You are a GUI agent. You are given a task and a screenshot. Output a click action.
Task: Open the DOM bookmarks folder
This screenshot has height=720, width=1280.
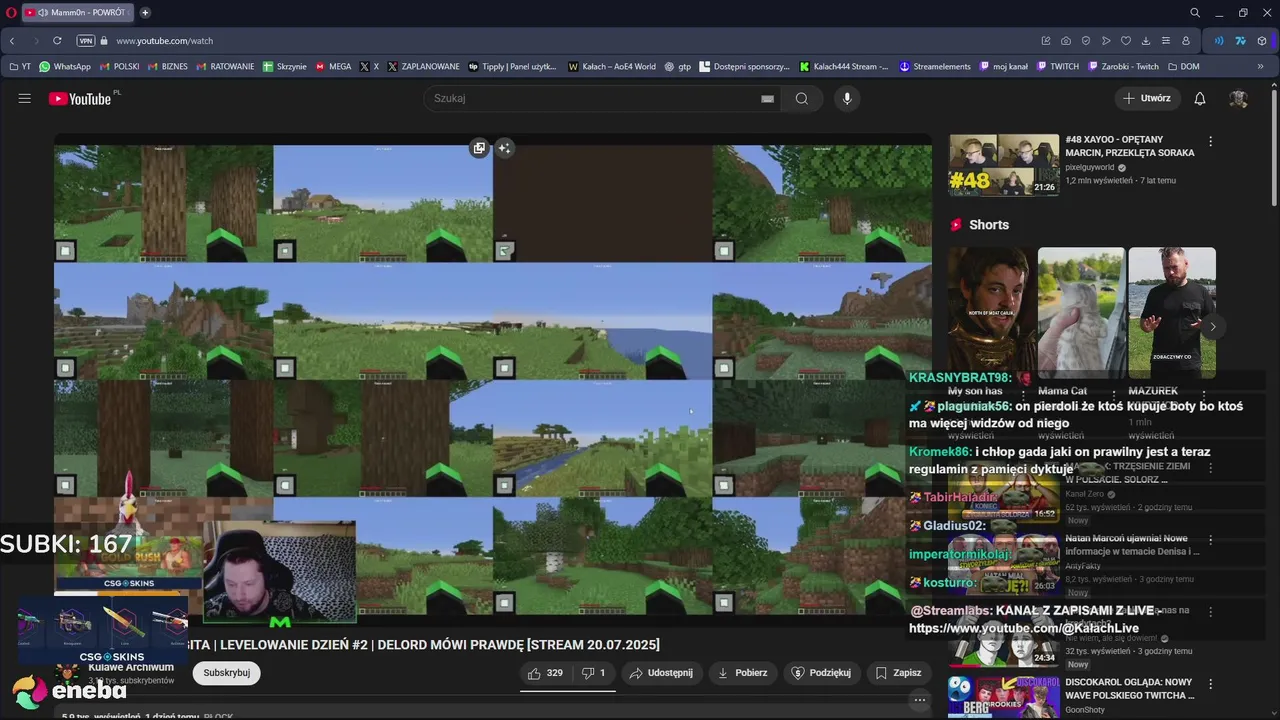click(x=1183, y=67)
